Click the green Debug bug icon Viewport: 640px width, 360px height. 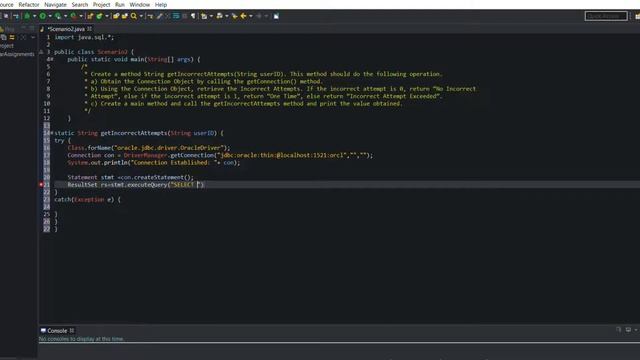point(27,16)
